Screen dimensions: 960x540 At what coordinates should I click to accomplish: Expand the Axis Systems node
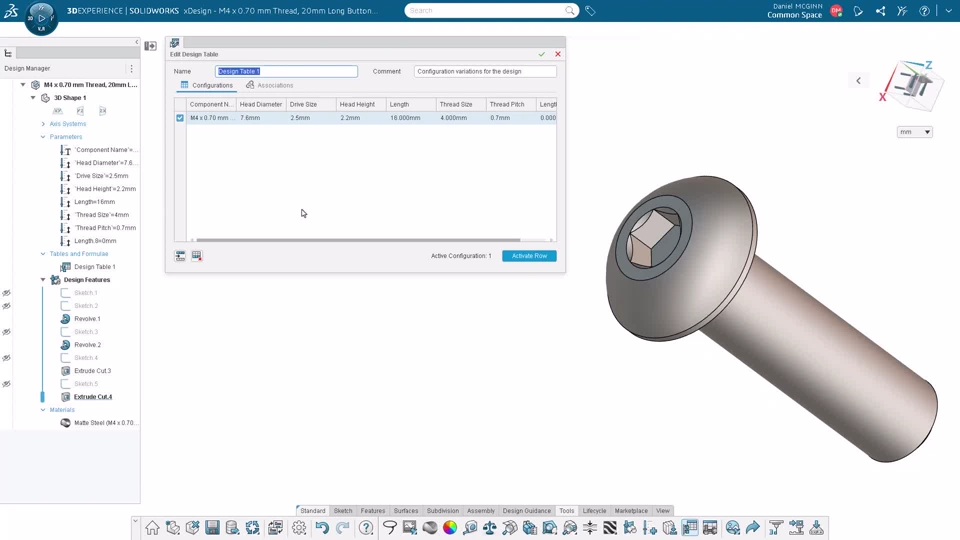click(x=43, y=124)
